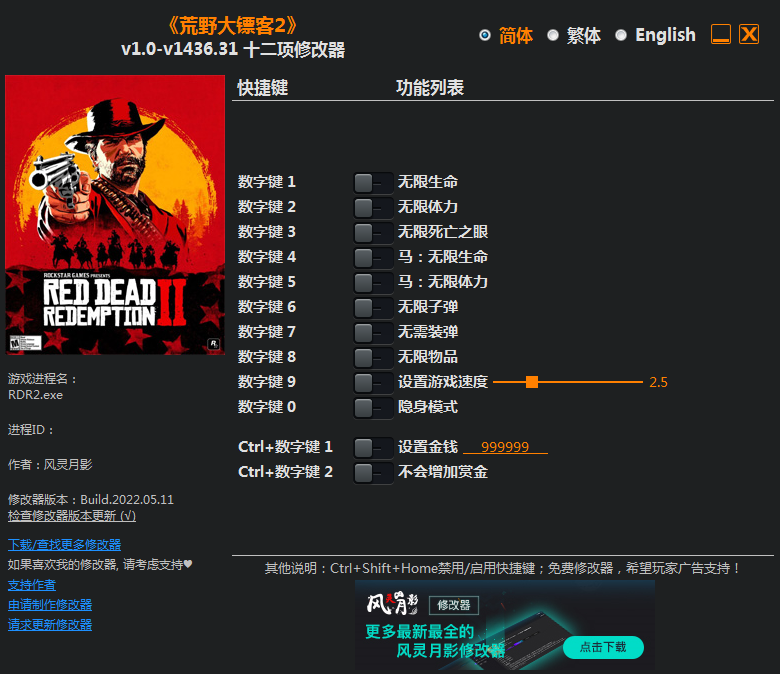The image size is (780, 674).
Task: Click 功能列表 column header
Action: 430,88
